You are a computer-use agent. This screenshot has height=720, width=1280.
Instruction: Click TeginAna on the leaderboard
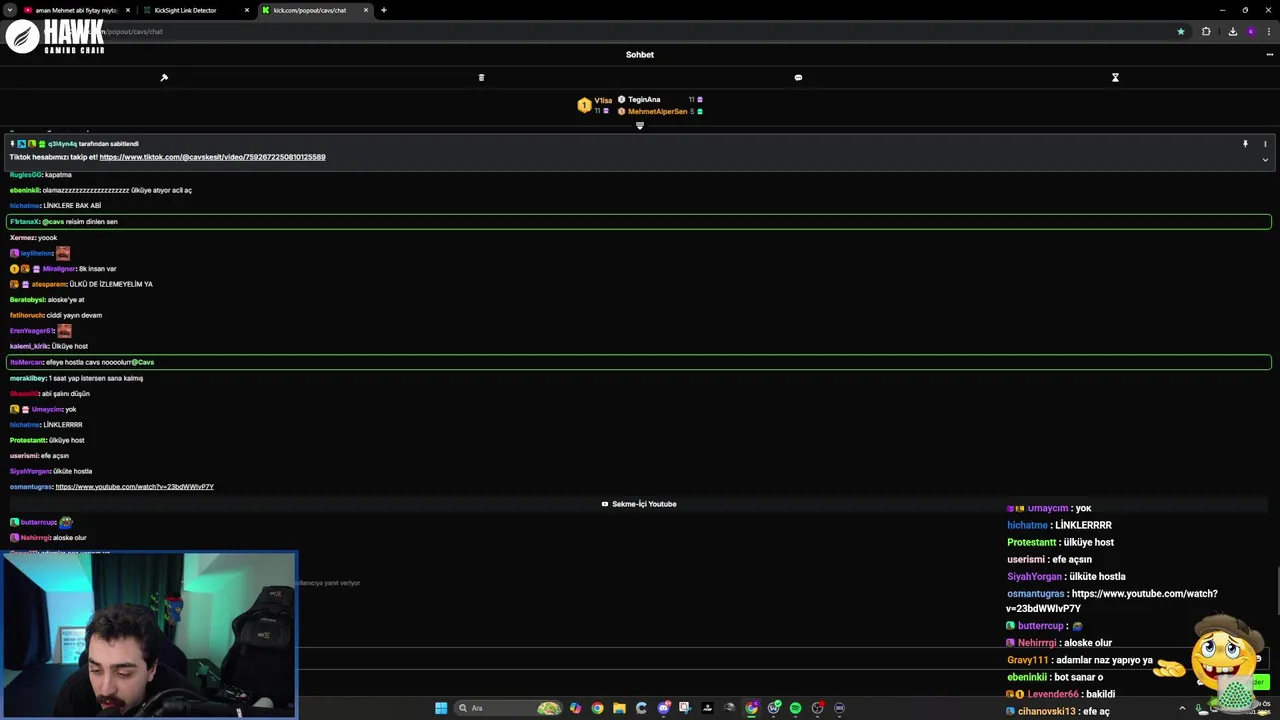pyautogui.click(x=644, y=99)
